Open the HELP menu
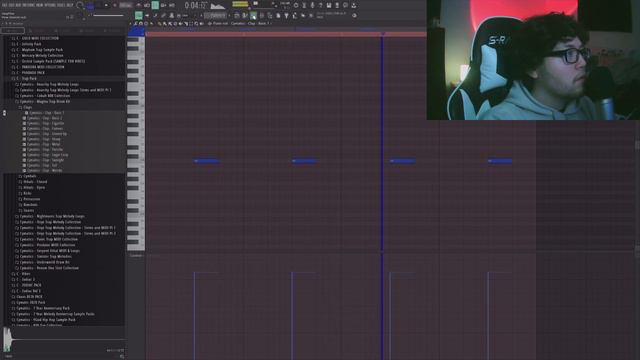 [x=71, y=5]
